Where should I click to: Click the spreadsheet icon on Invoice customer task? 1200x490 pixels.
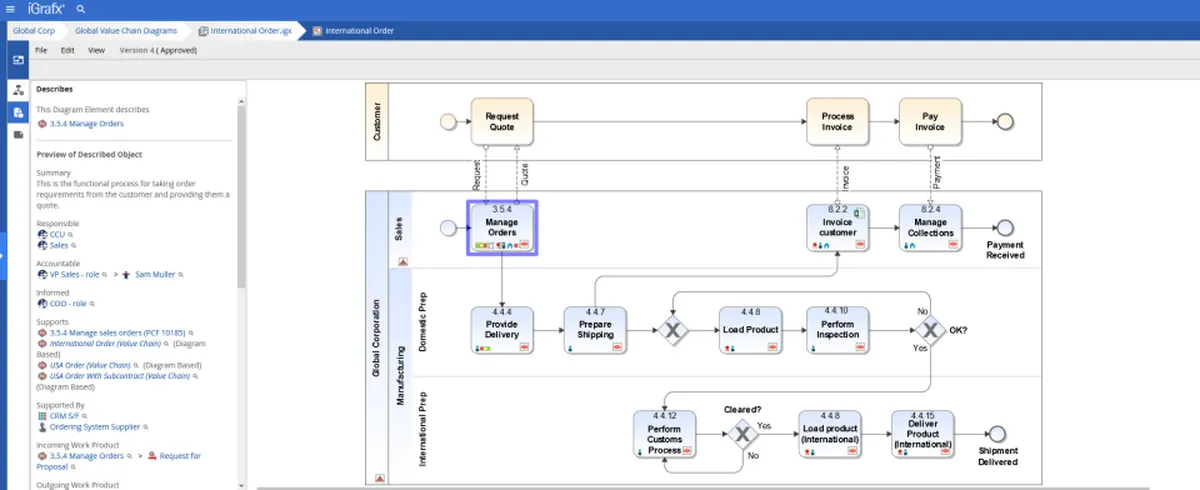click(857, 212)
